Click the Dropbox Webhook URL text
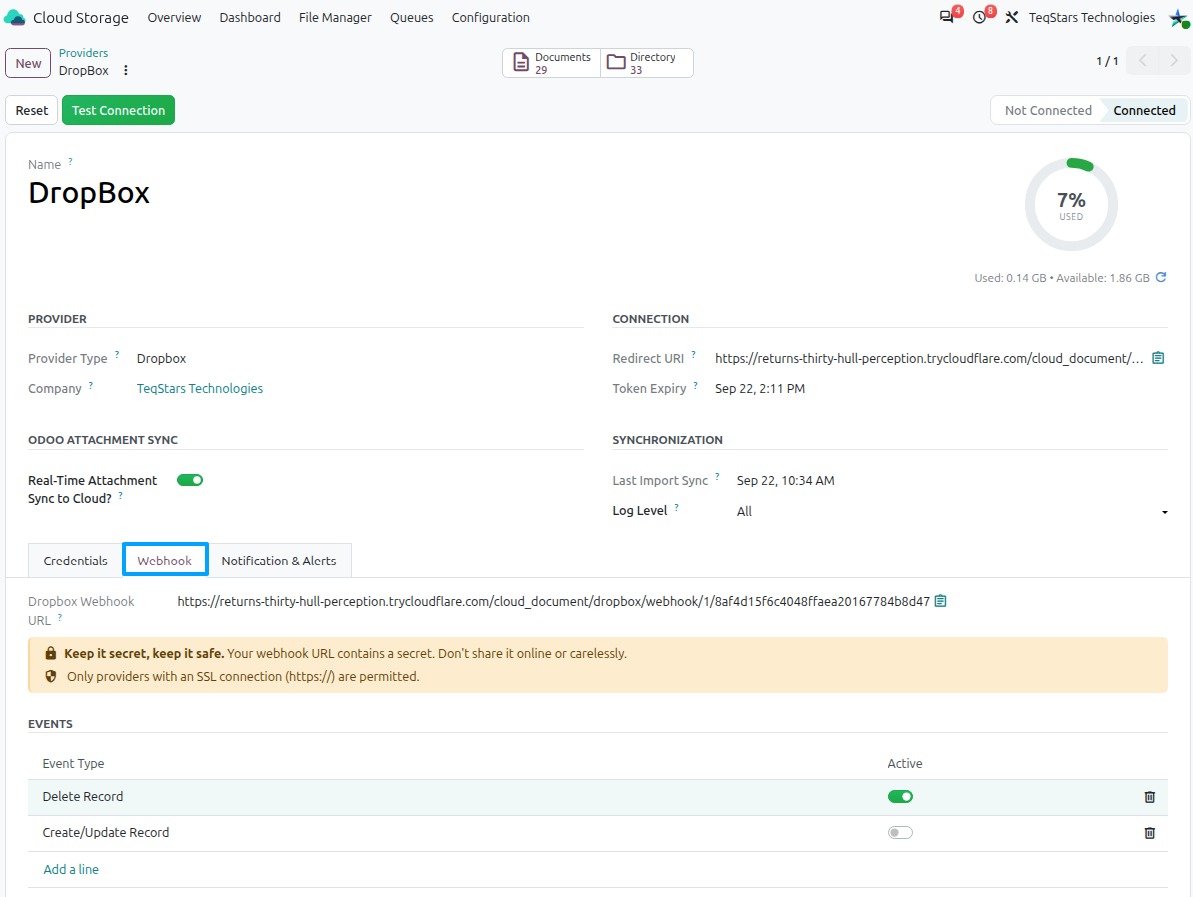Screen dimensions: 1193x897 [553, 601]
